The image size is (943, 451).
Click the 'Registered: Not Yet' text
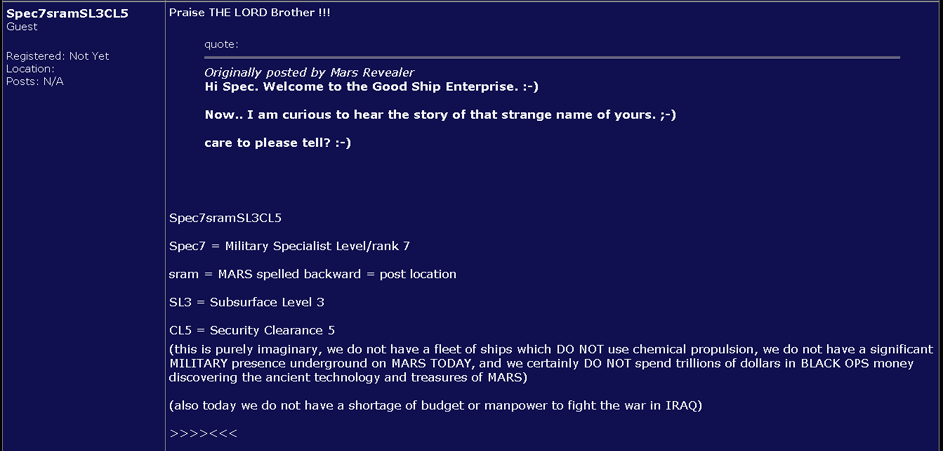tap(58, 56)
